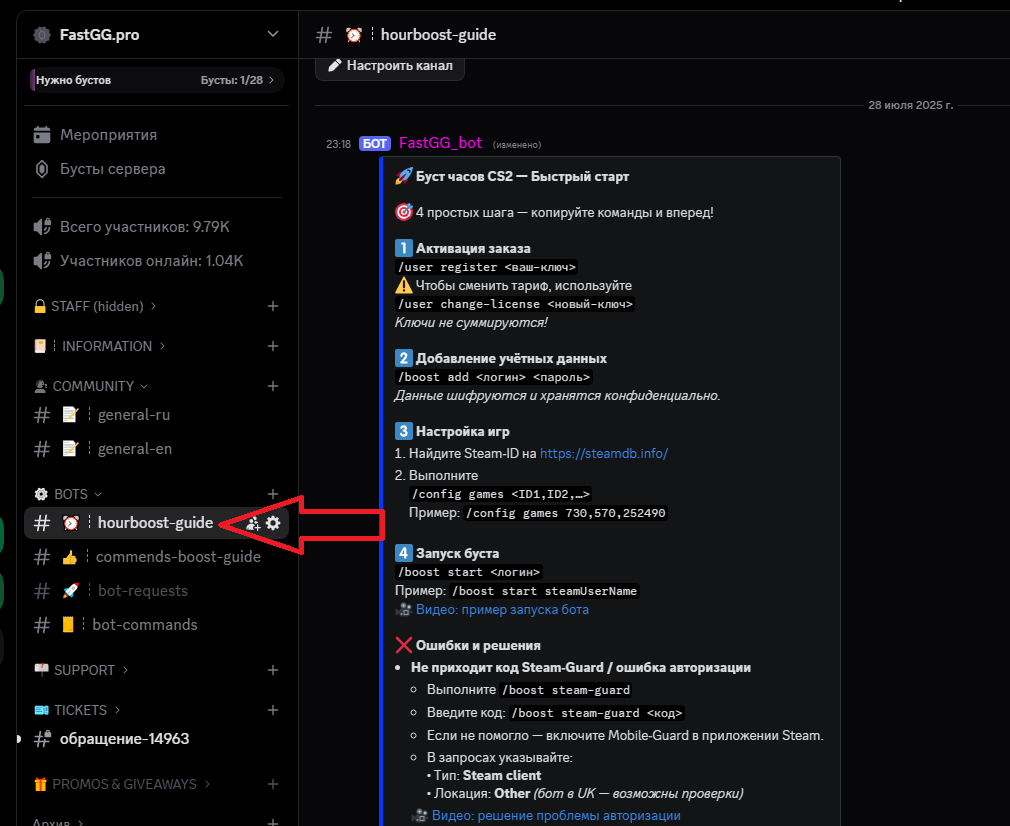Open the Видео: пример запуска бота link
Viewport: 1010px width, 826px height.
[x=502, y=609]
